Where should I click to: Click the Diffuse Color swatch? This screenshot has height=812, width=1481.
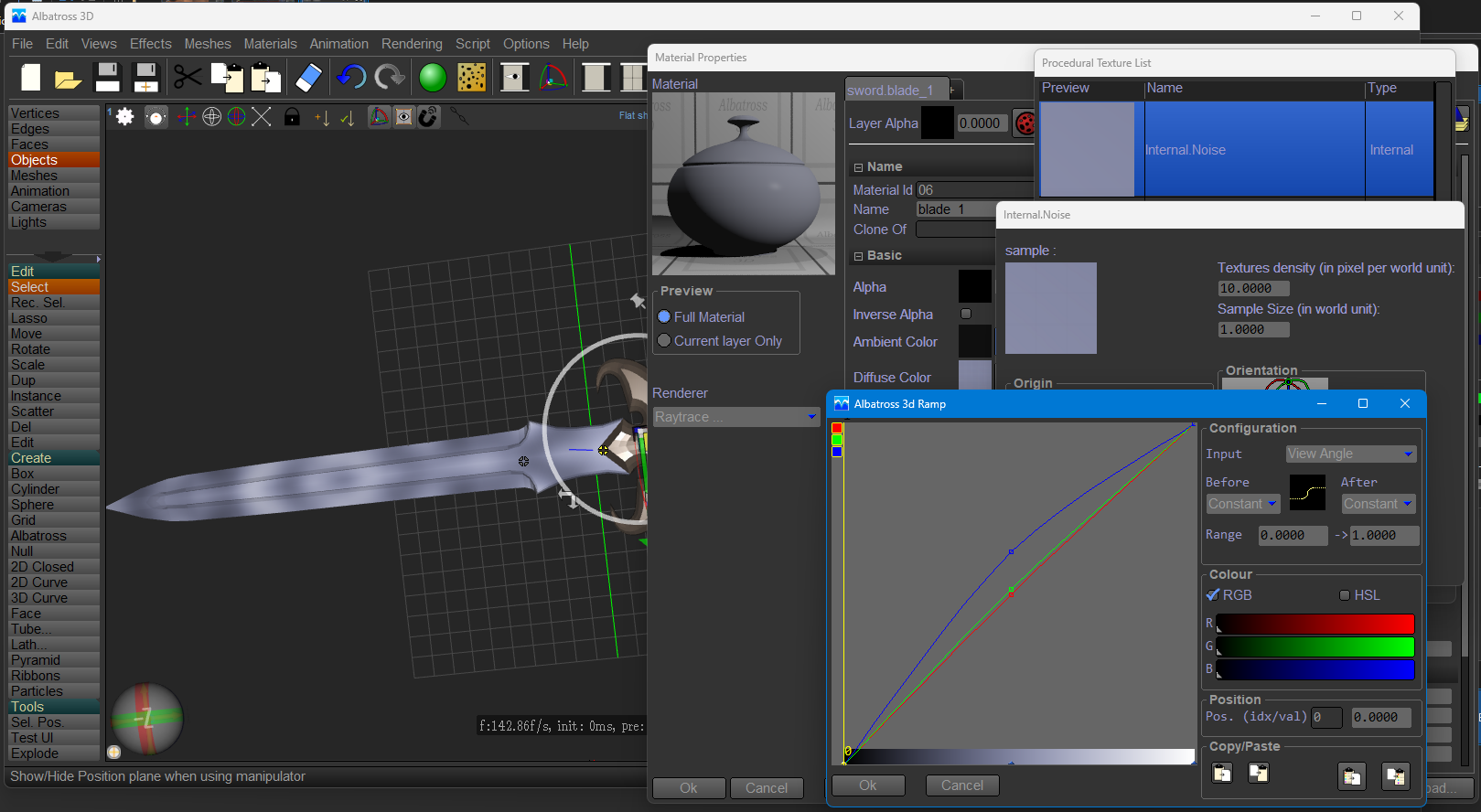click(975, 376)
